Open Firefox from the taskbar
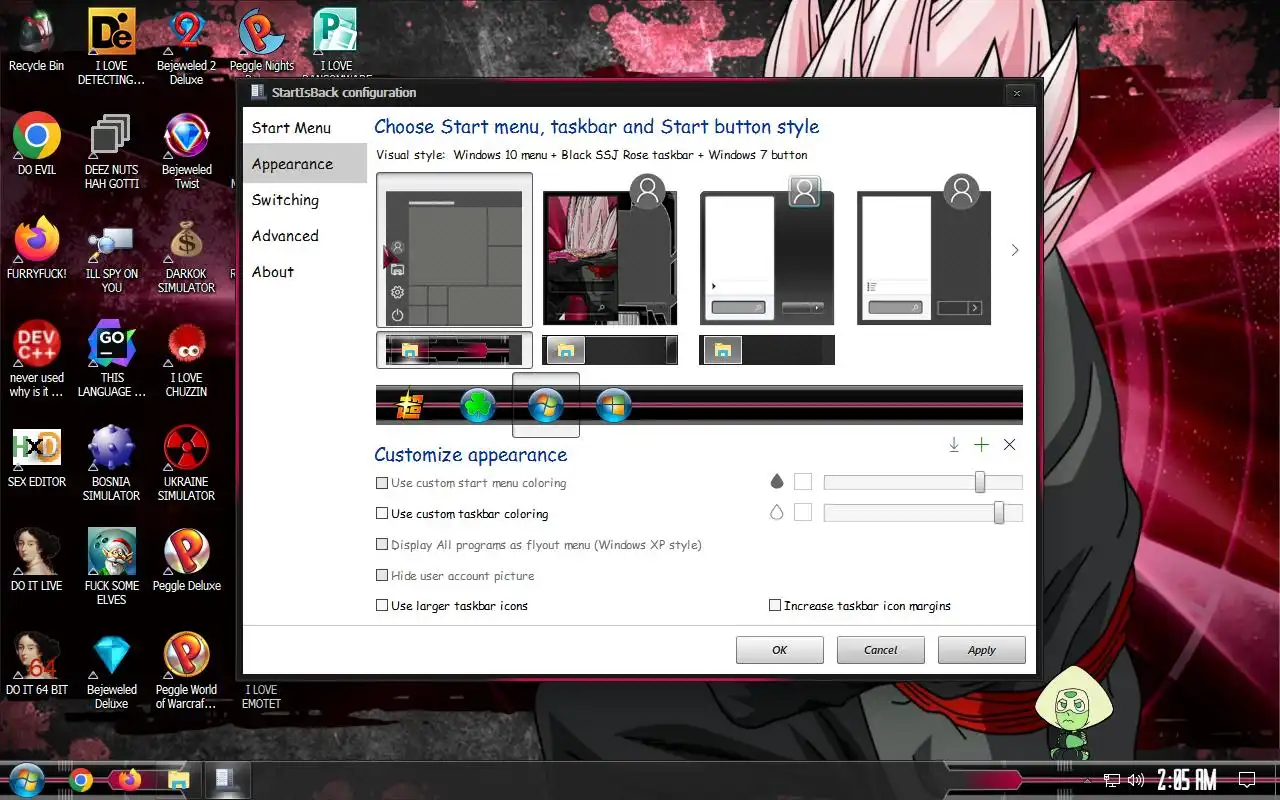The height and width of the screenshot is (800, 1280). (x=129, y=780)
